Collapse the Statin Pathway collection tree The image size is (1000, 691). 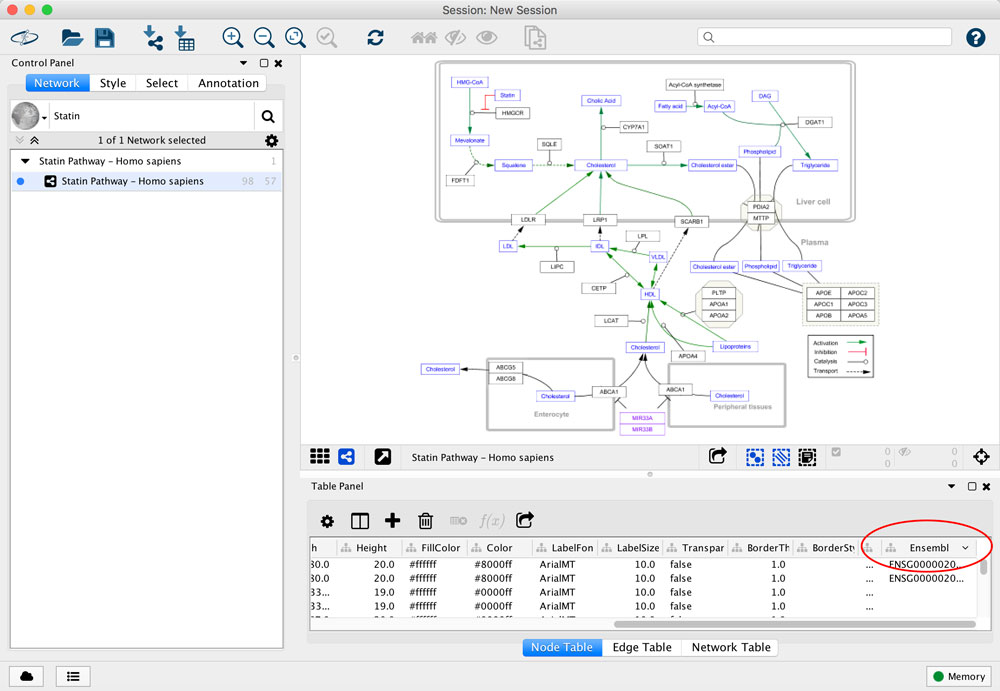tap(25, 161)
